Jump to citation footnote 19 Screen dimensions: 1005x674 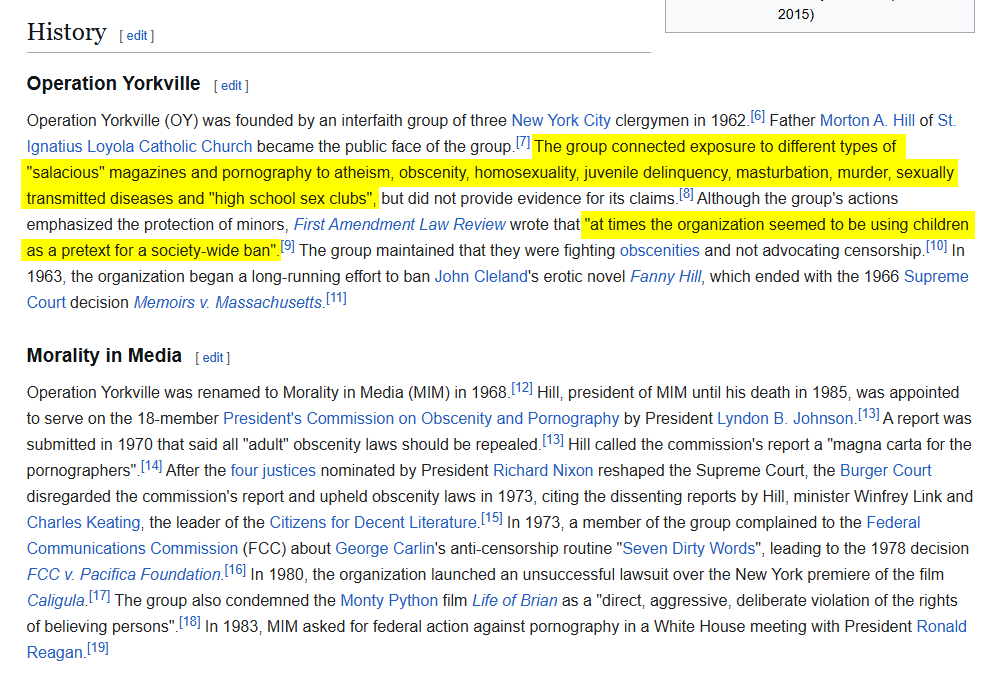point(97,649)
